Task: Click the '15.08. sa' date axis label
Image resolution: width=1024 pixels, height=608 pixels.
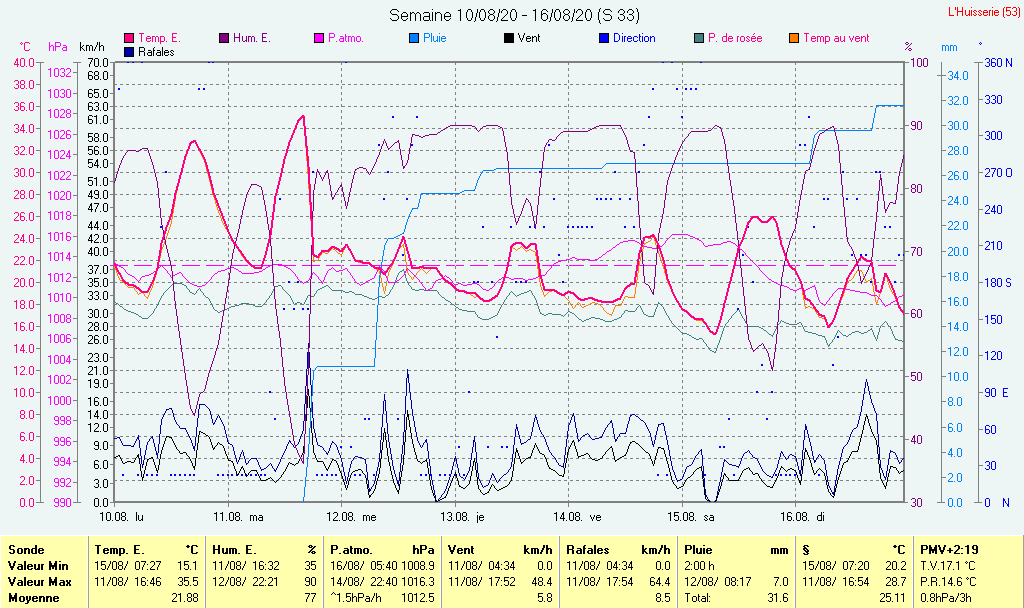Action: (691, 517)
